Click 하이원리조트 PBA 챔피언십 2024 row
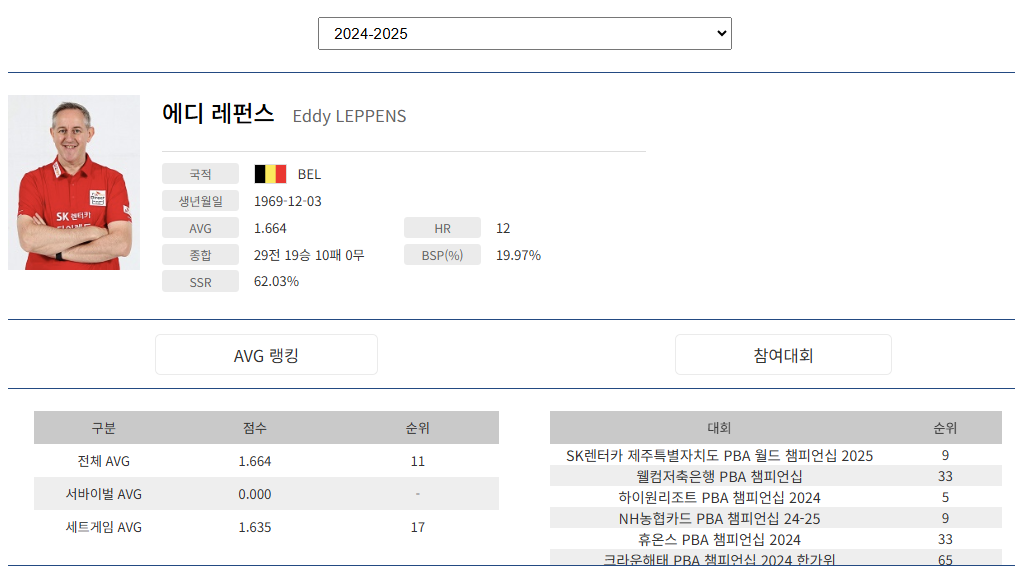 pyautogui.click(x=775, y=497)
